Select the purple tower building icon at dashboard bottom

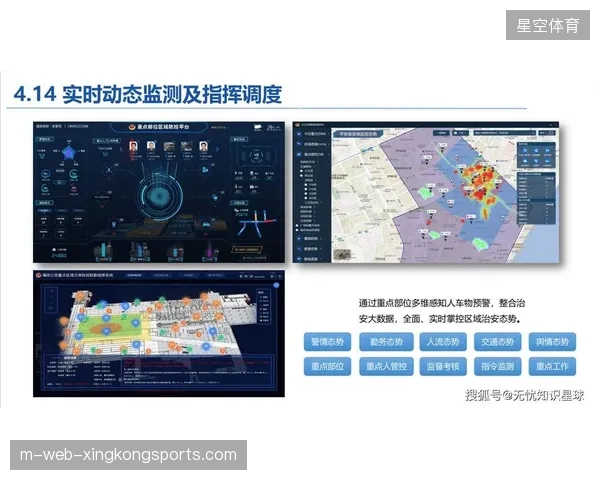pyautogui.click(x=210, y=251)
